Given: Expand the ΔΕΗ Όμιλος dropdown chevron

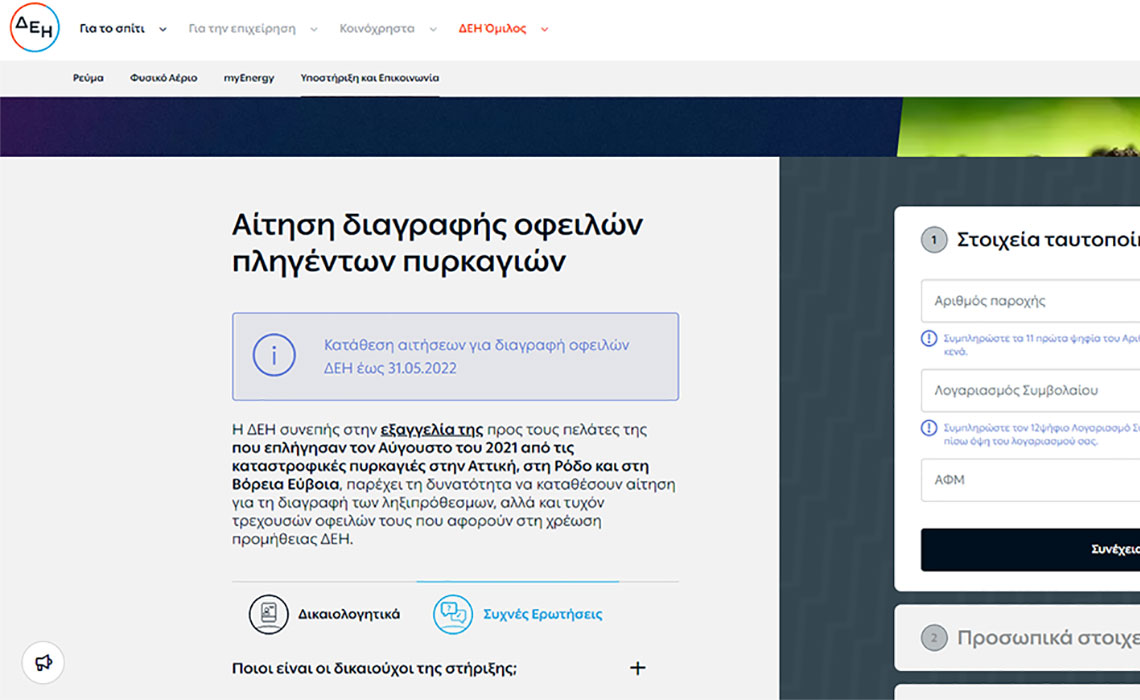Looking at the screenshot, I should (545, 29).
